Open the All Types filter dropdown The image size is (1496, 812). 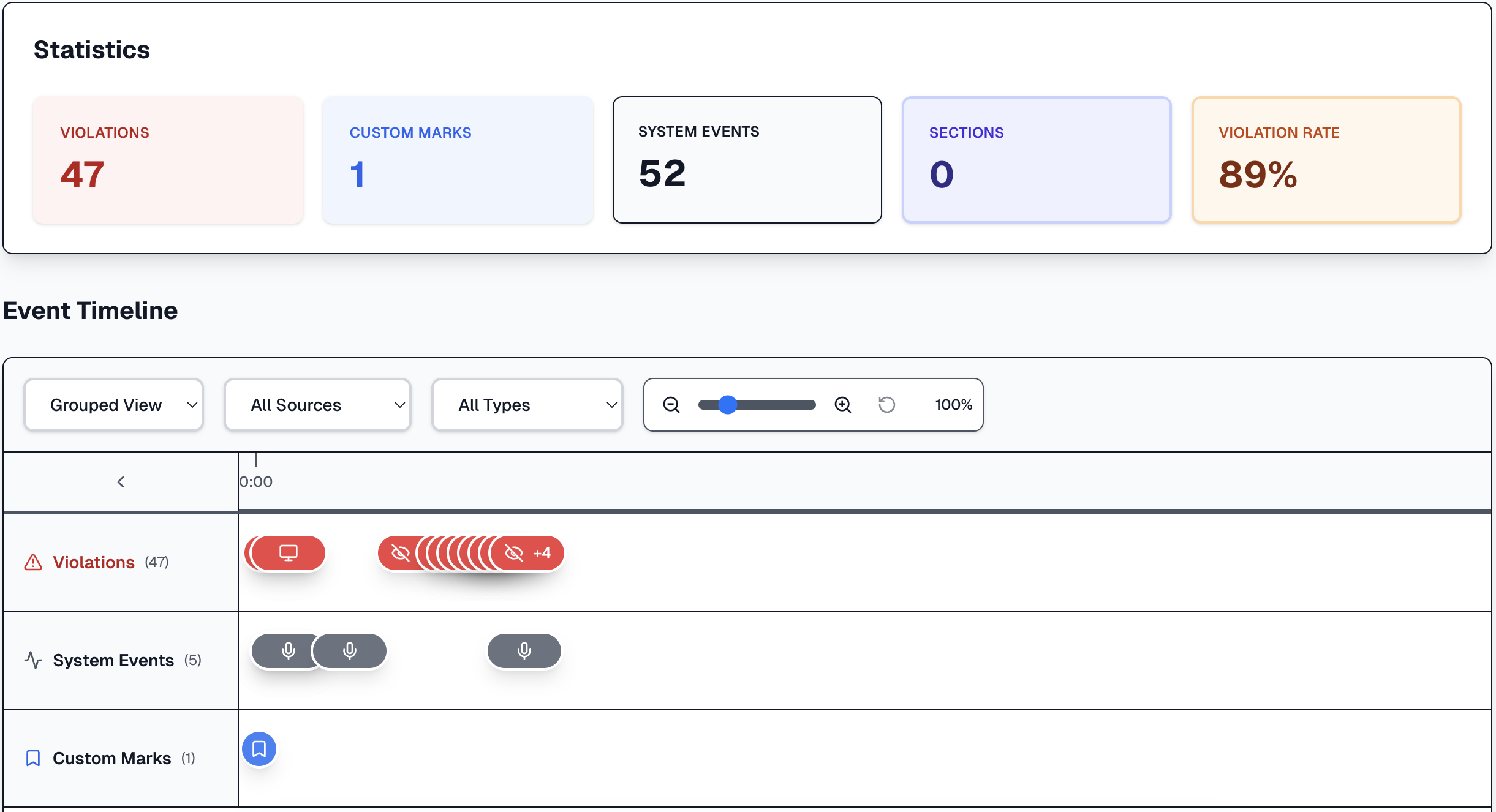tap(526, 404)
